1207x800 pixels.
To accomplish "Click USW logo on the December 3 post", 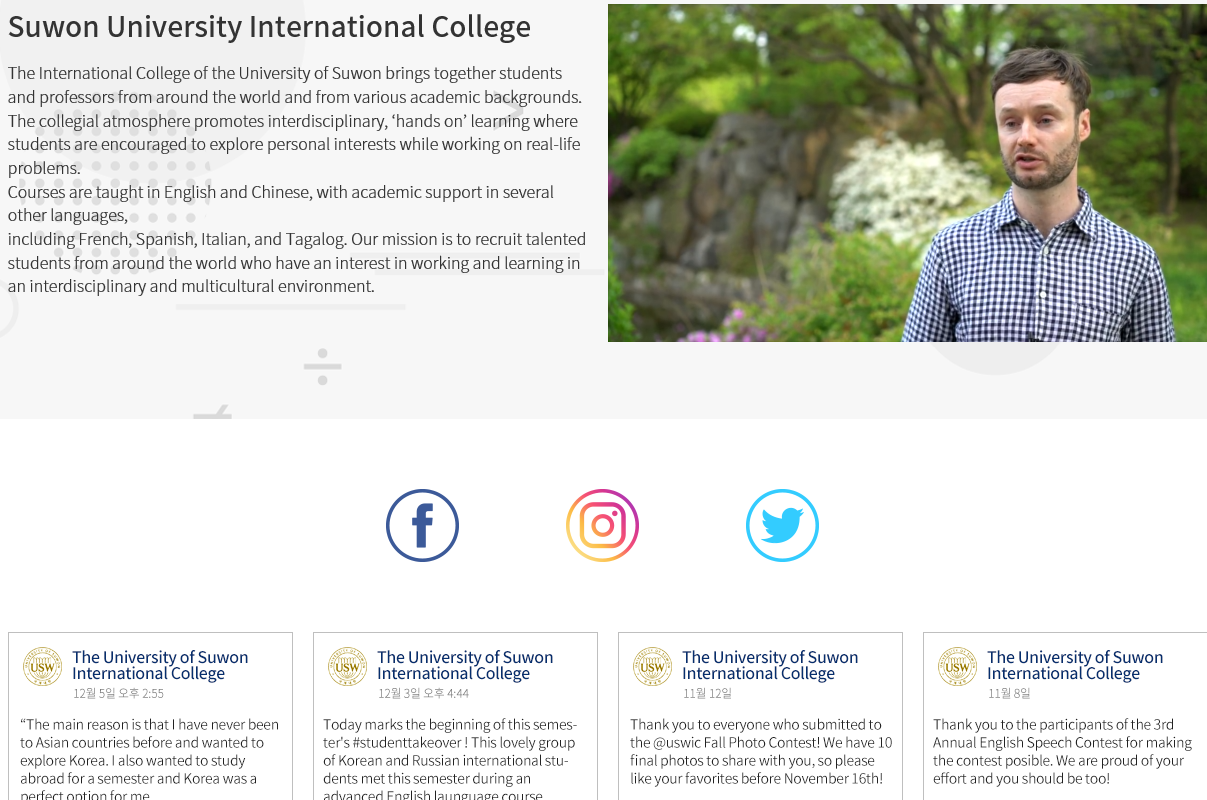I will pos(348,666).
